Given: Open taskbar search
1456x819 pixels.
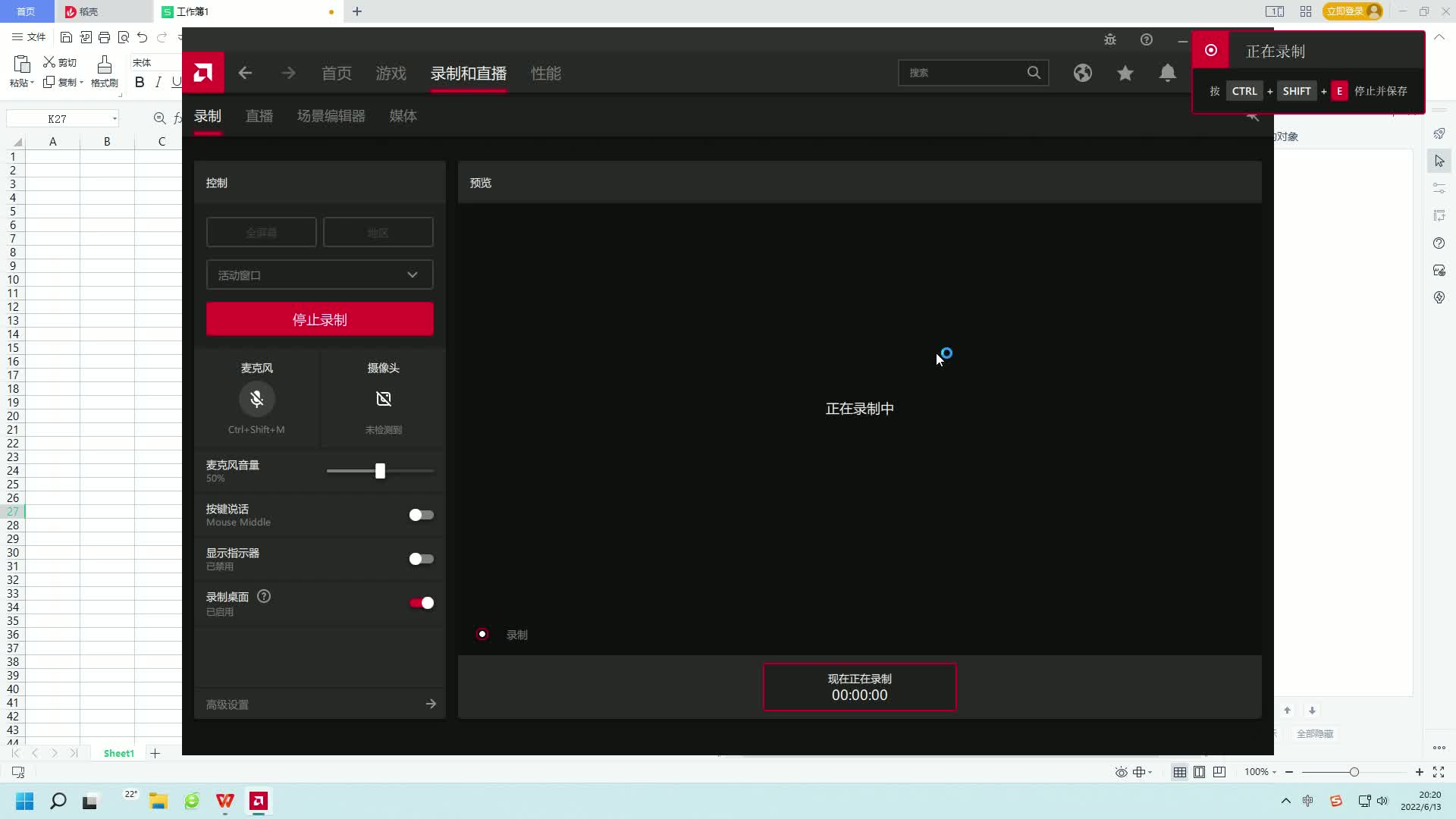Looking at the screenshot, I should [x=58, y=801].
